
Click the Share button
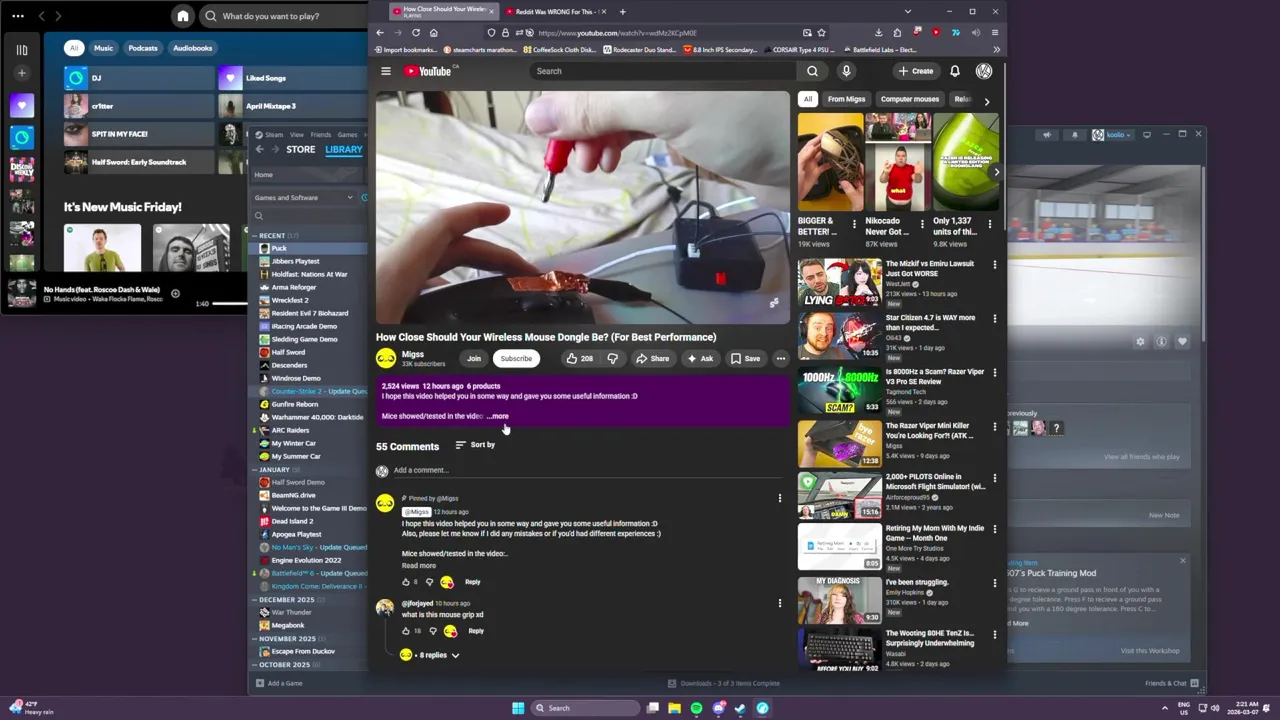(653, 358)
